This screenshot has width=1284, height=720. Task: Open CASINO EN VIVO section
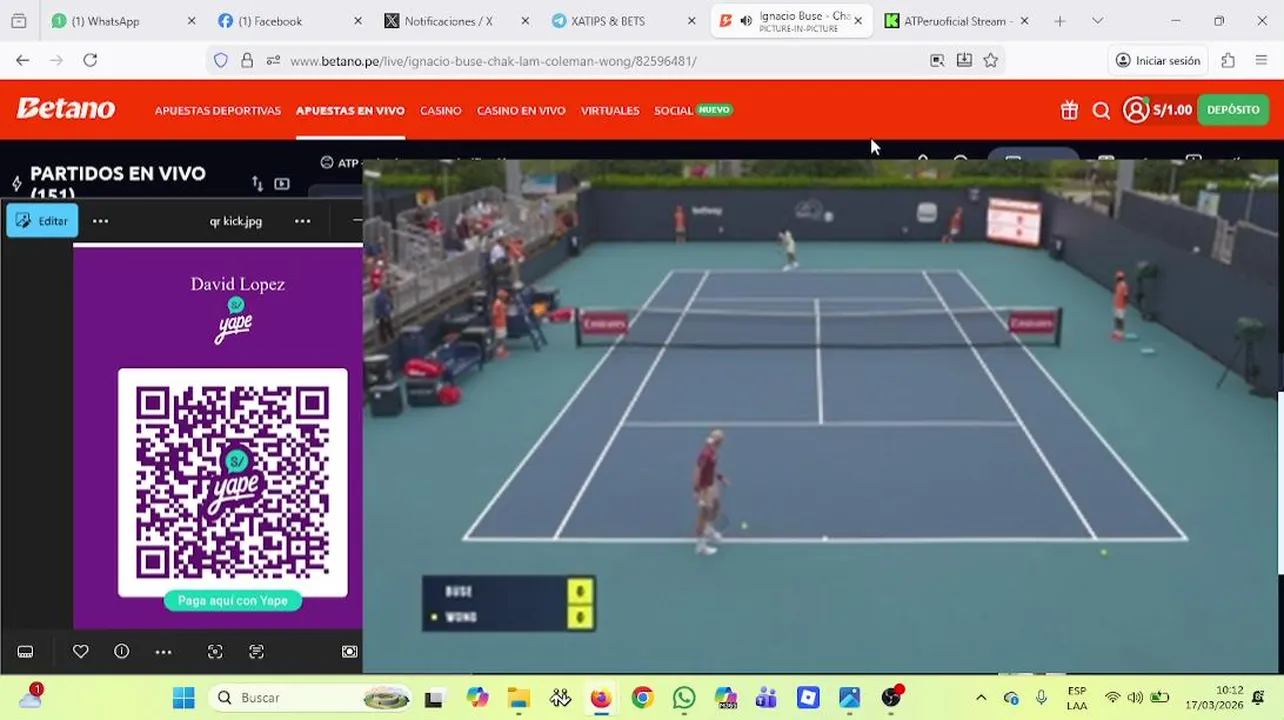(x=521, y=110)
